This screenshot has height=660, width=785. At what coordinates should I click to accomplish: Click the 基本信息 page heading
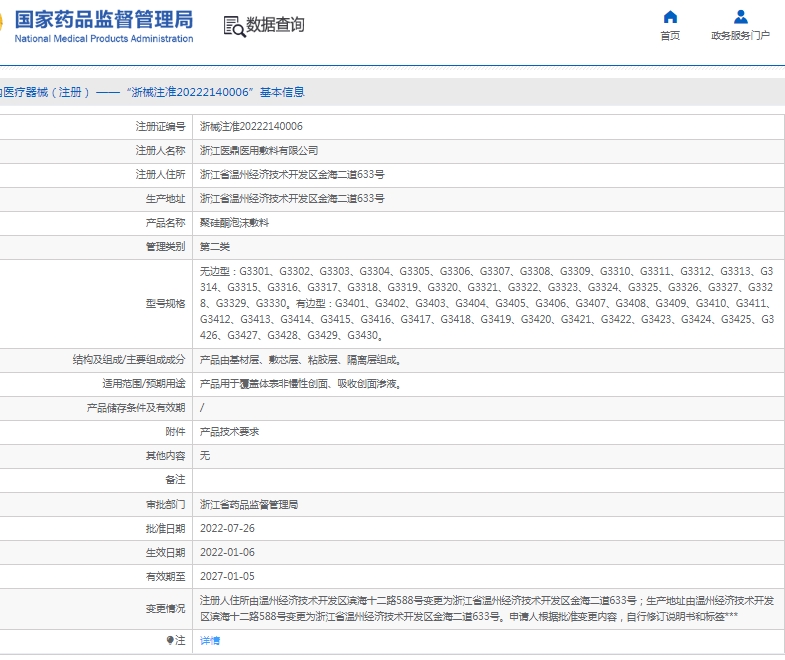282,92
